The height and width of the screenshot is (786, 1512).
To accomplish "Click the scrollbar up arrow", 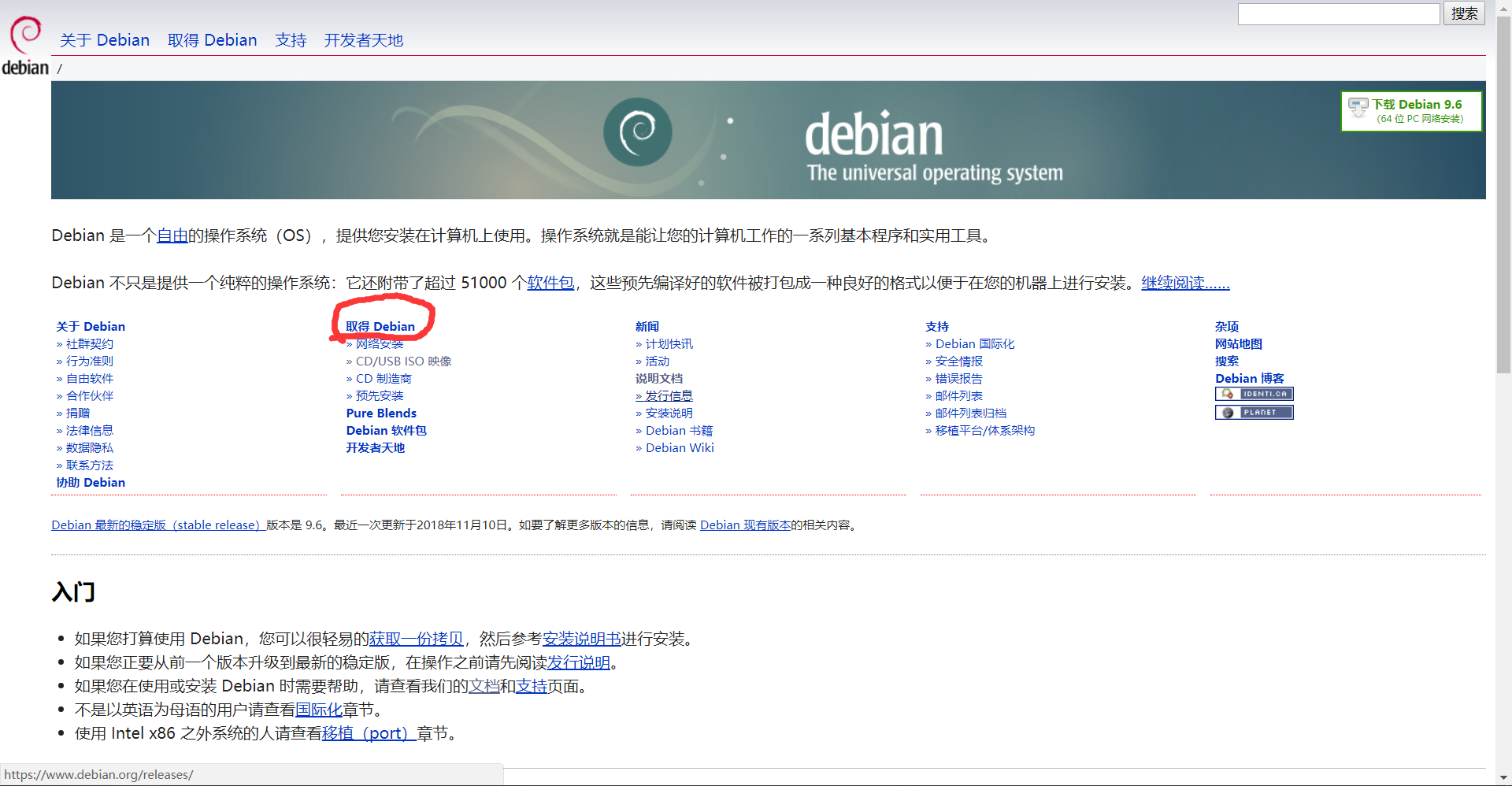I will pyautogui.click(x=1503, y=7).
